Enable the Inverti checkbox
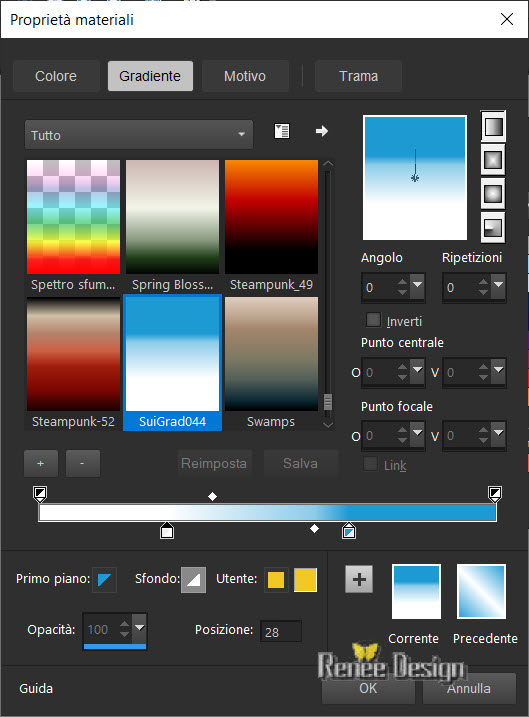529x717 pixels. [373, 320]
